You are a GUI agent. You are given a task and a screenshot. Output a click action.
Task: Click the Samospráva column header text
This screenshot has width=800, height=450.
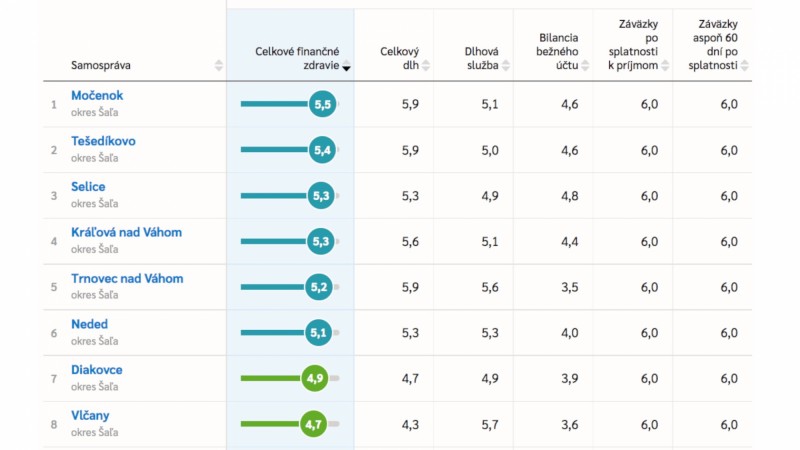[x=101, y=65]
